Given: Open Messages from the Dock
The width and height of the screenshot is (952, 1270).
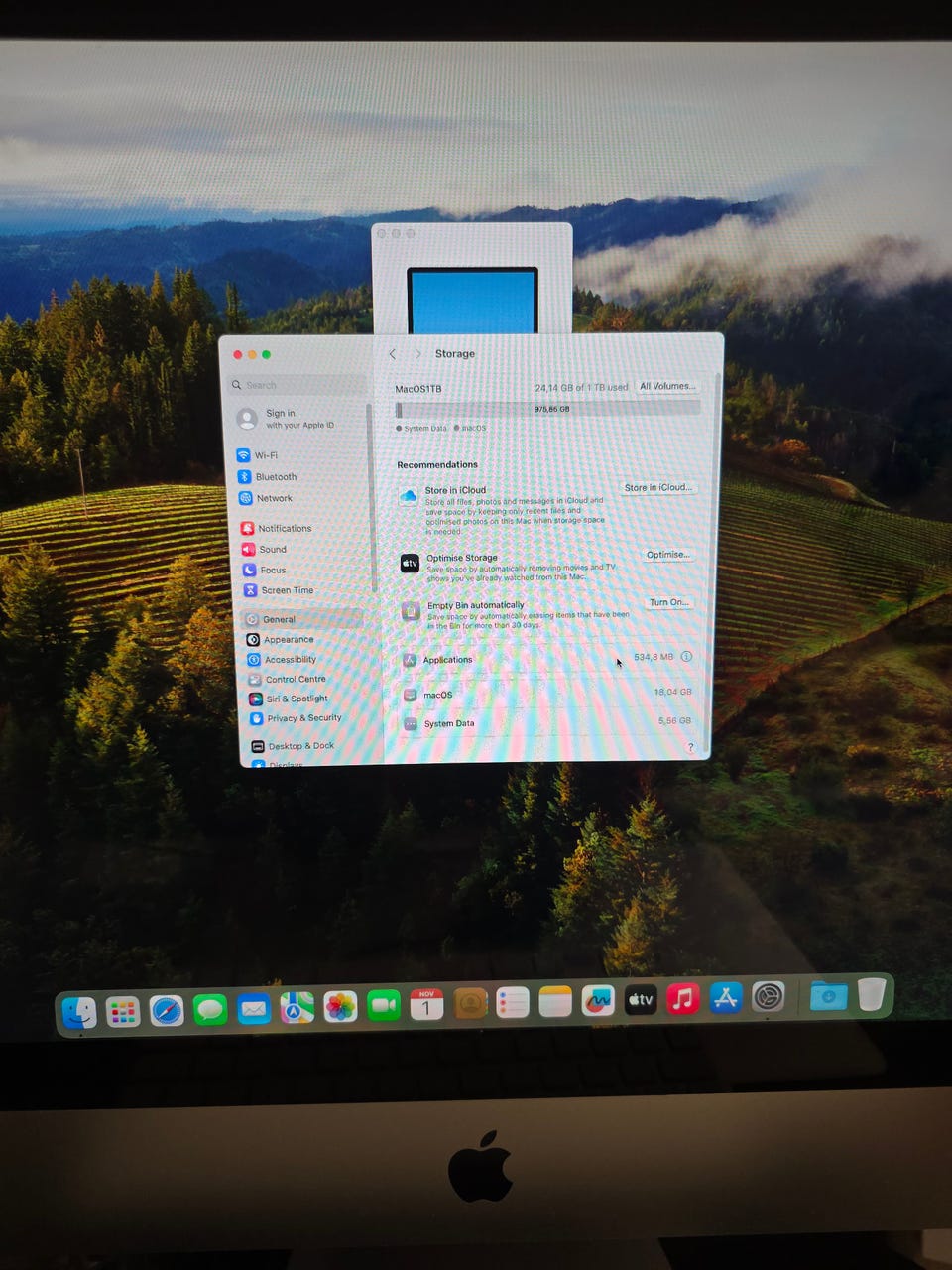Looking at the screenshot, I should point(210,1010).
